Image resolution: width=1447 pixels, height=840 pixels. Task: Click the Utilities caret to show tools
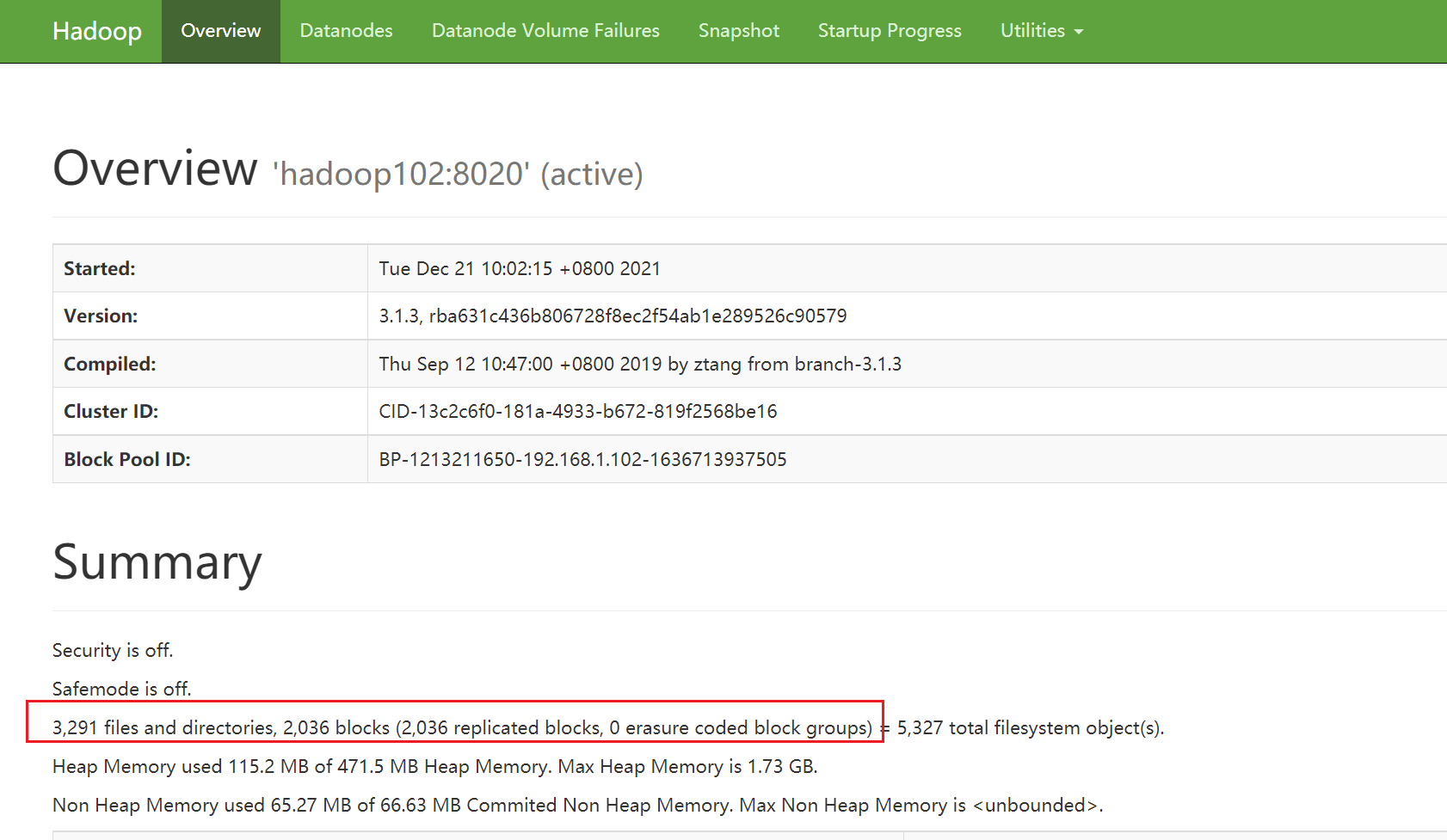tap(1079, 31)
